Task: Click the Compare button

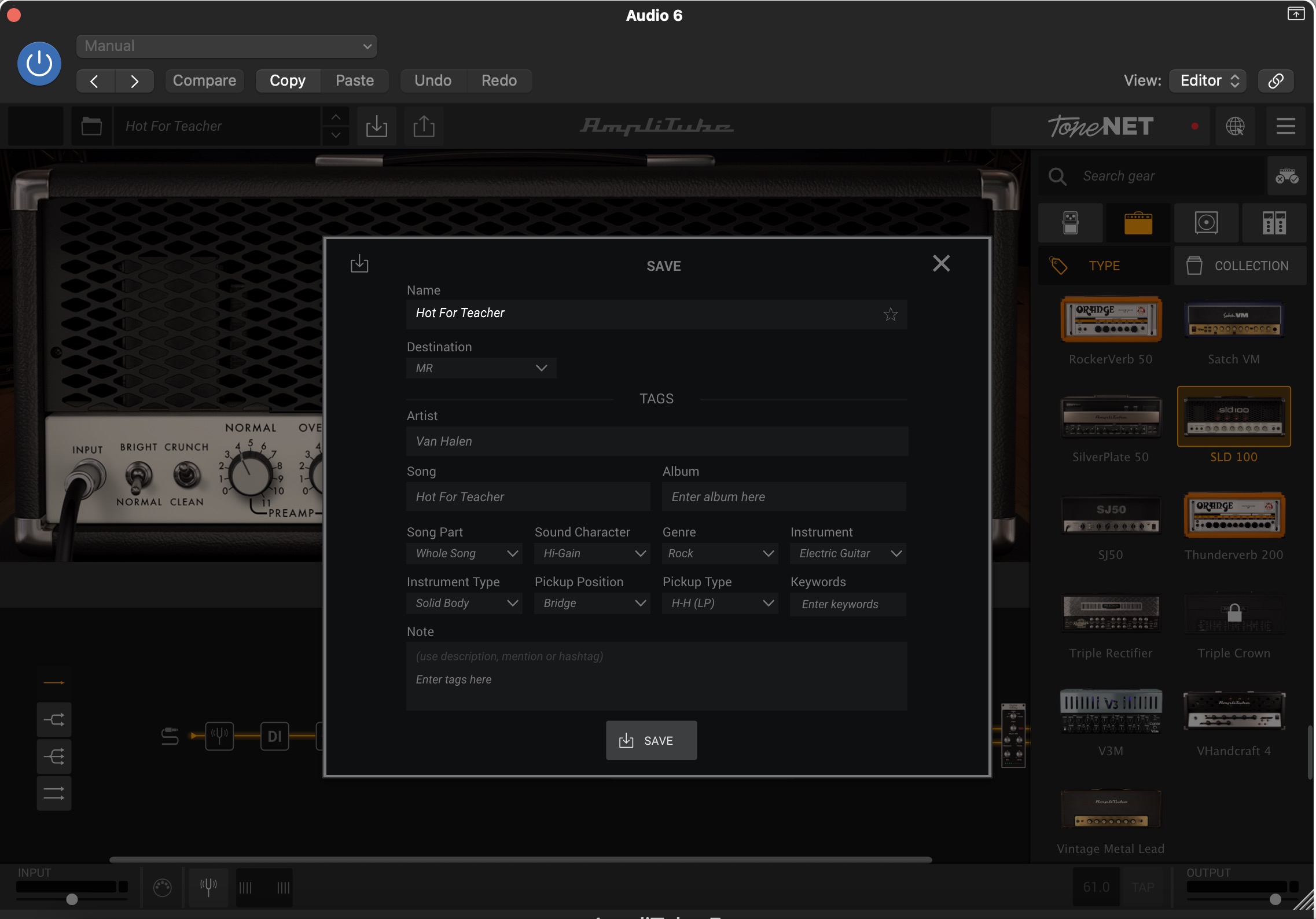Action: (x=204, y=81)
